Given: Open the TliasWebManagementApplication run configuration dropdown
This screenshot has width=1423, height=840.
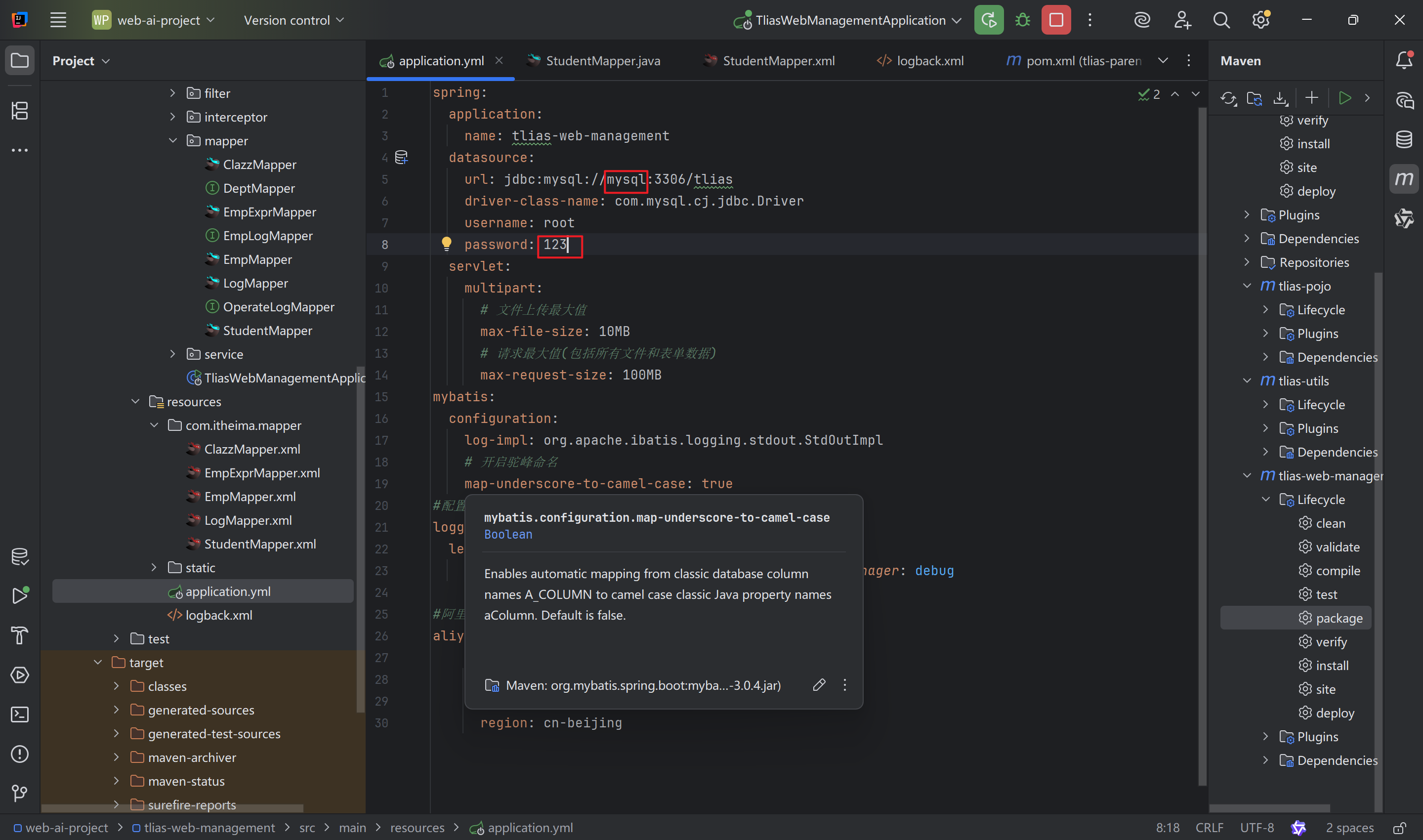Looking at the screenshot, I should (x=850, y=20).
